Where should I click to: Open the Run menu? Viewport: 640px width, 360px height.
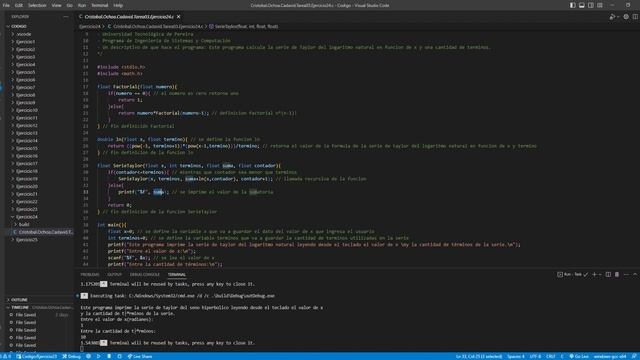tap(82, 5)
